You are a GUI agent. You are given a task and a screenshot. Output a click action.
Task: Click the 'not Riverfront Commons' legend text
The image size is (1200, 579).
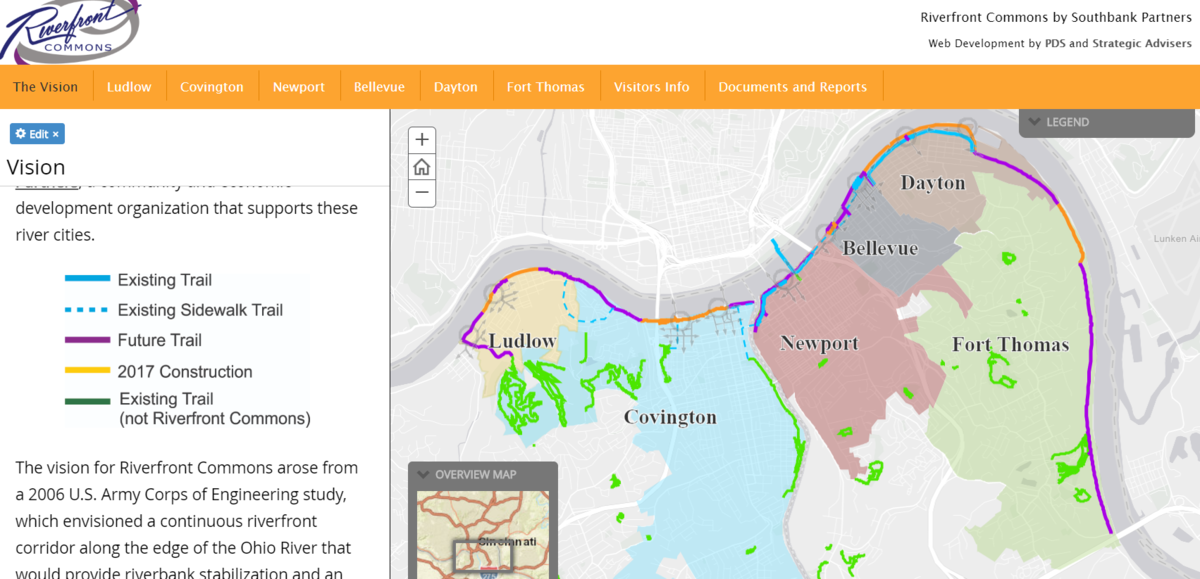click(x=215, y=418)
